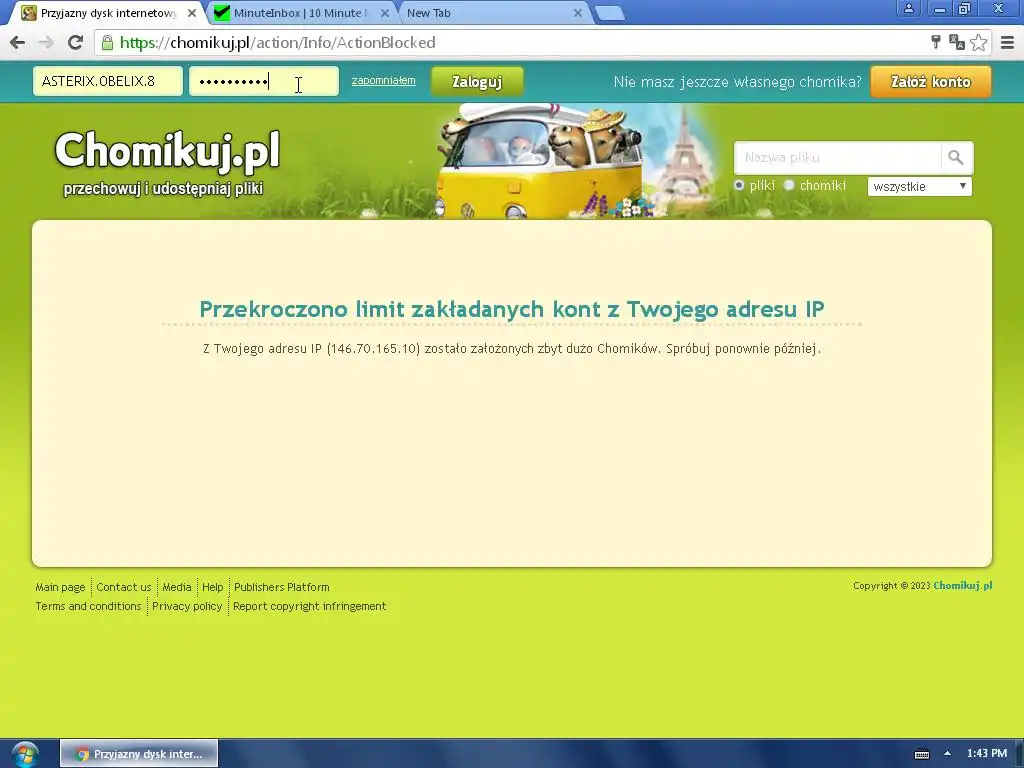Screen dimensions: 1024x768
Task: Click the Przekroczono limit heading text
Action: click(511, 309)
